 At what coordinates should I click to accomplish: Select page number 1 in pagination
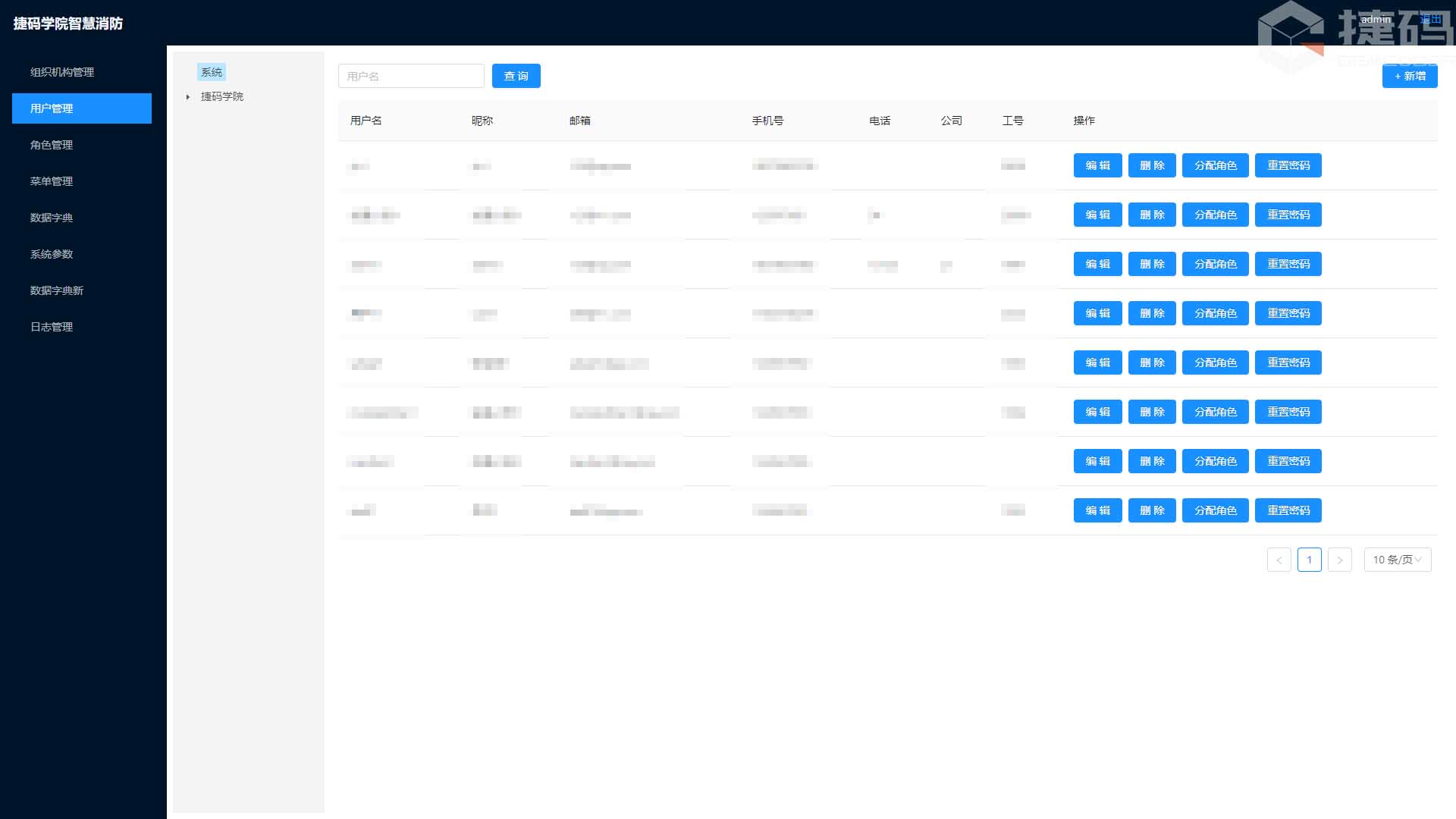[x=1309, y=560]
